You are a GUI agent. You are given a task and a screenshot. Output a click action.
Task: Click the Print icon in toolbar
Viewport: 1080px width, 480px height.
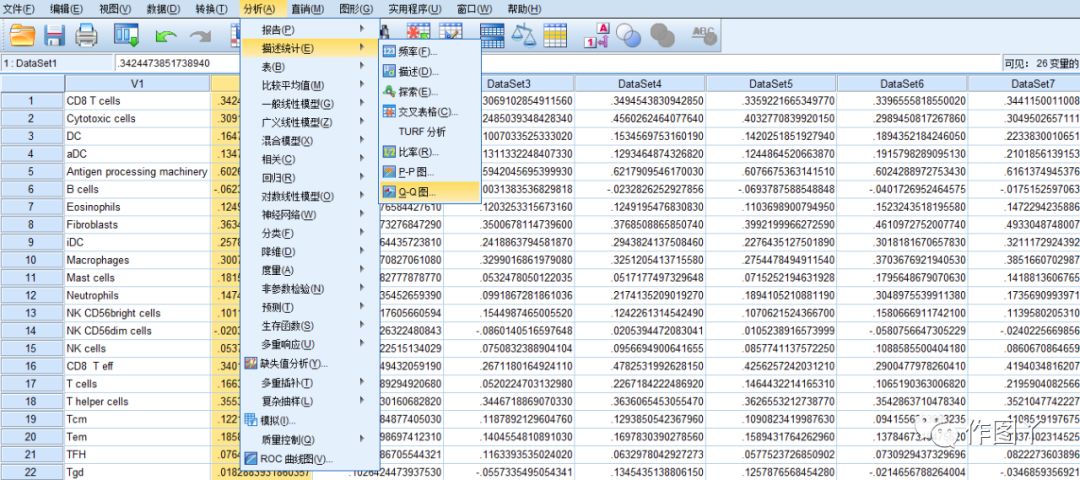(86, 34)
